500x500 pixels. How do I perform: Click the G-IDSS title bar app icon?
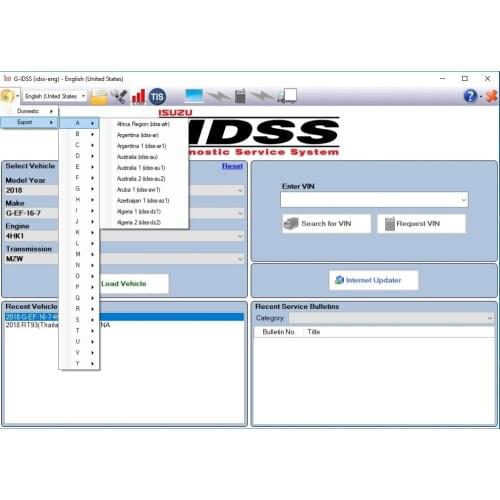point(7,78)
